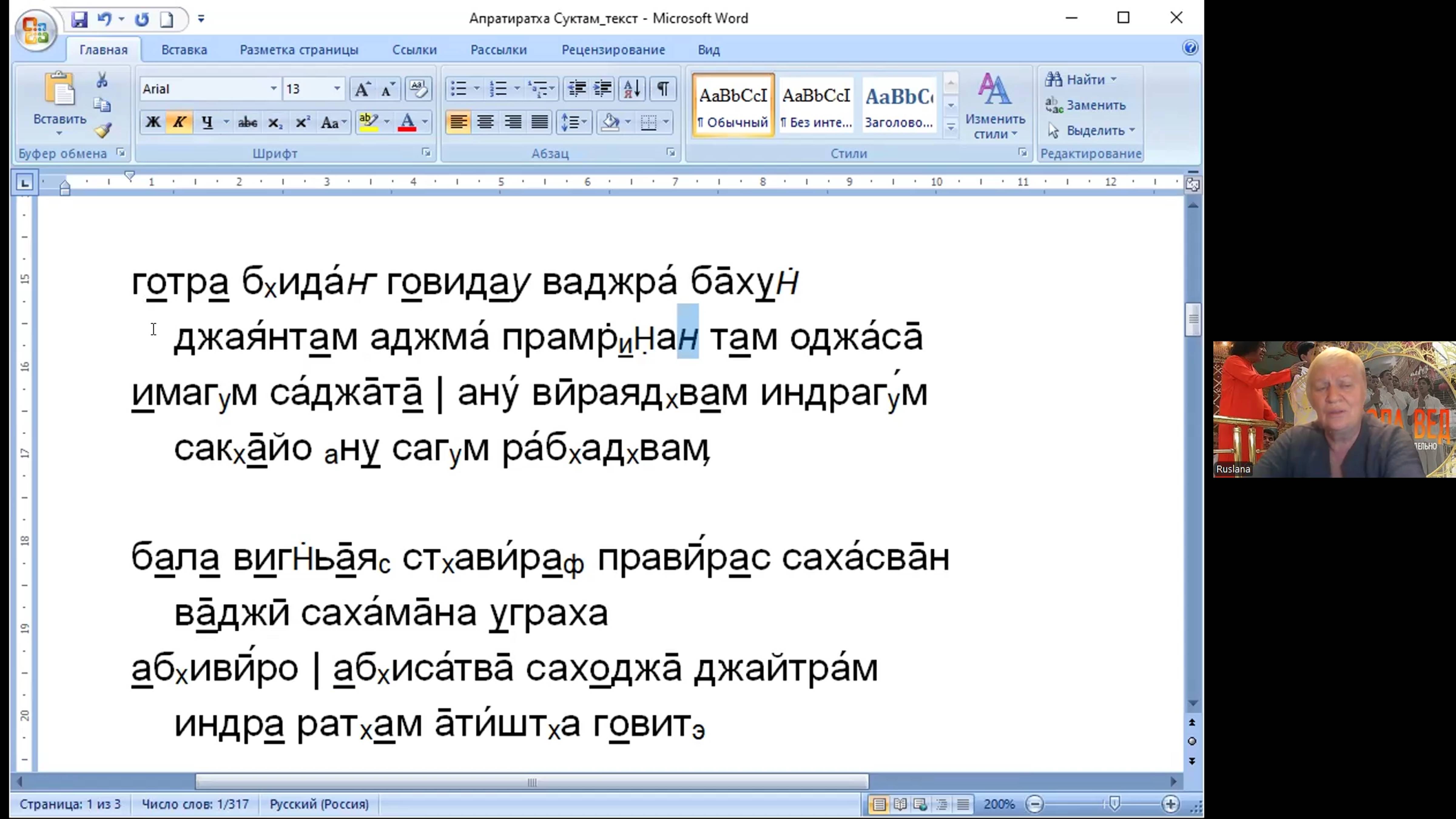
Task: Click the Cut scissors icon
Action: click(x=102, y=80)
